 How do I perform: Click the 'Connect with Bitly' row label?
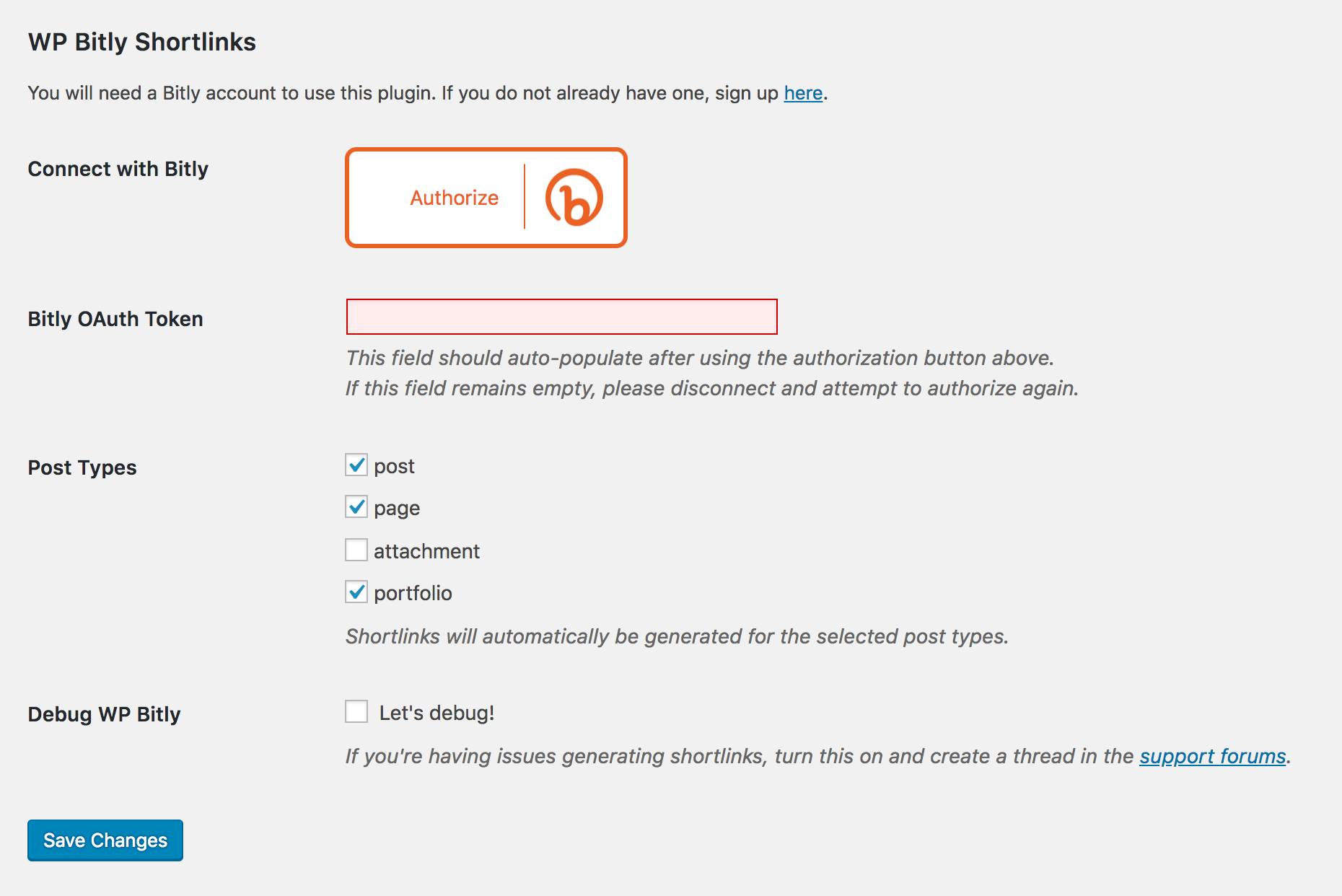click(x=118, y=169)
